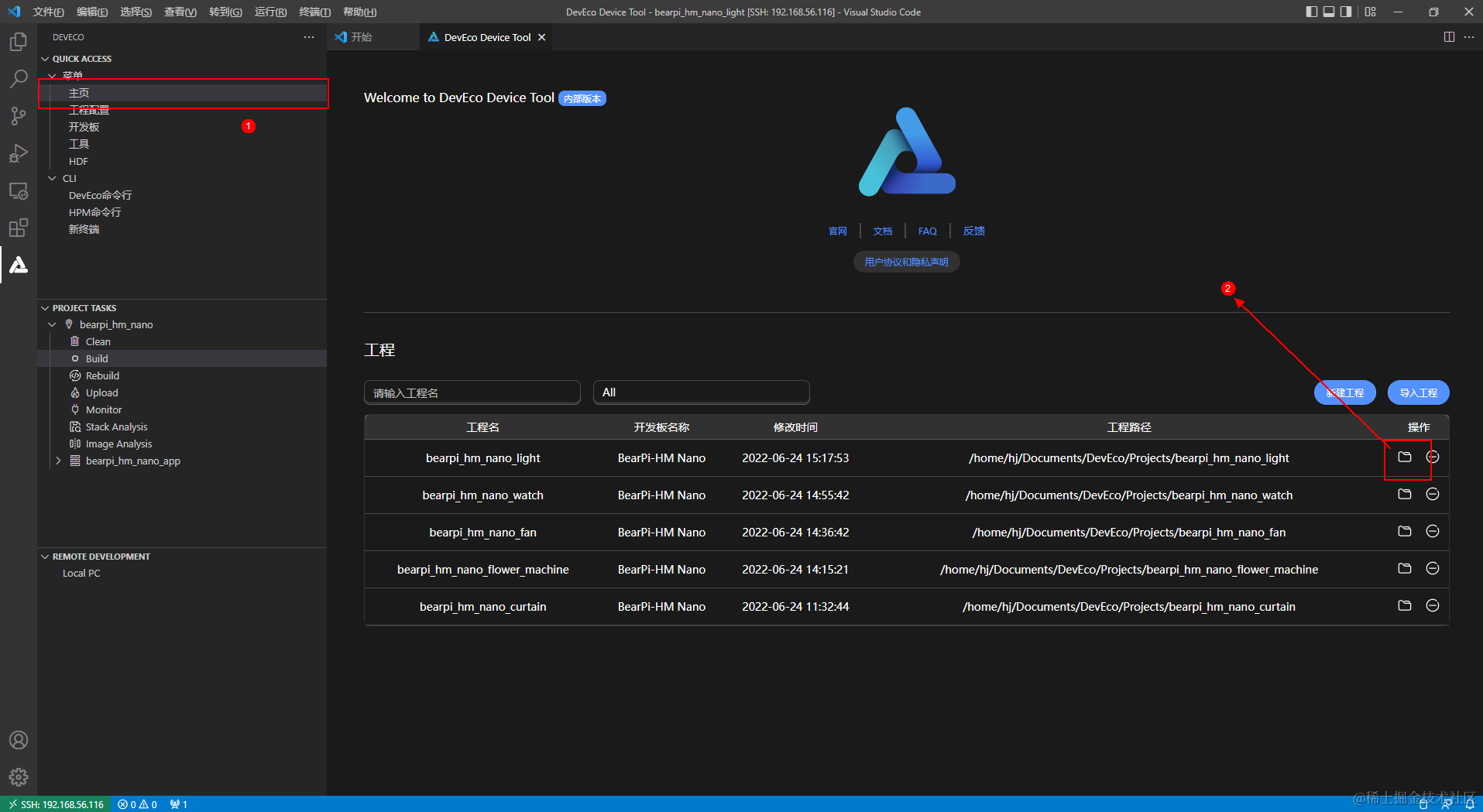Open the Run and Debug icon
Screen dimensions: 1483x812
[x=19, y=153]
